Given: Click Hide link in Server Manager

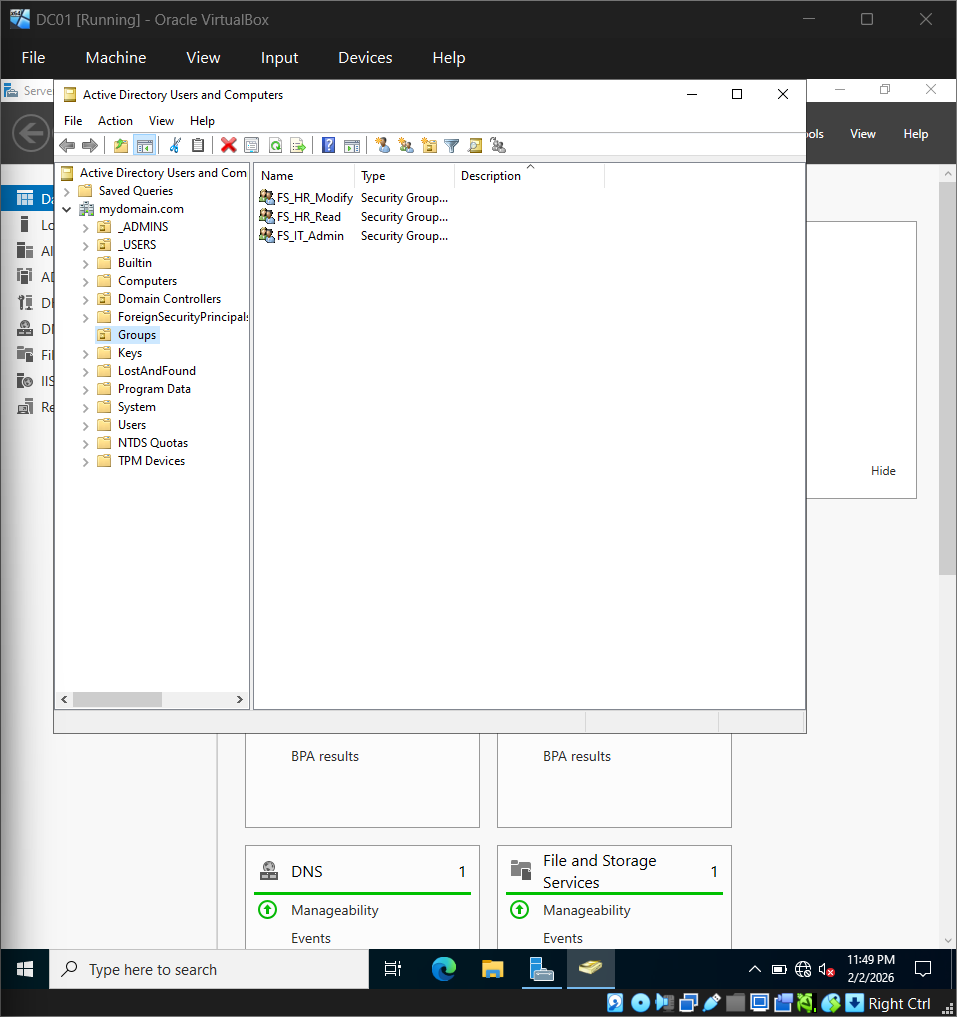Looking at the screenshot, I should 882,471.
